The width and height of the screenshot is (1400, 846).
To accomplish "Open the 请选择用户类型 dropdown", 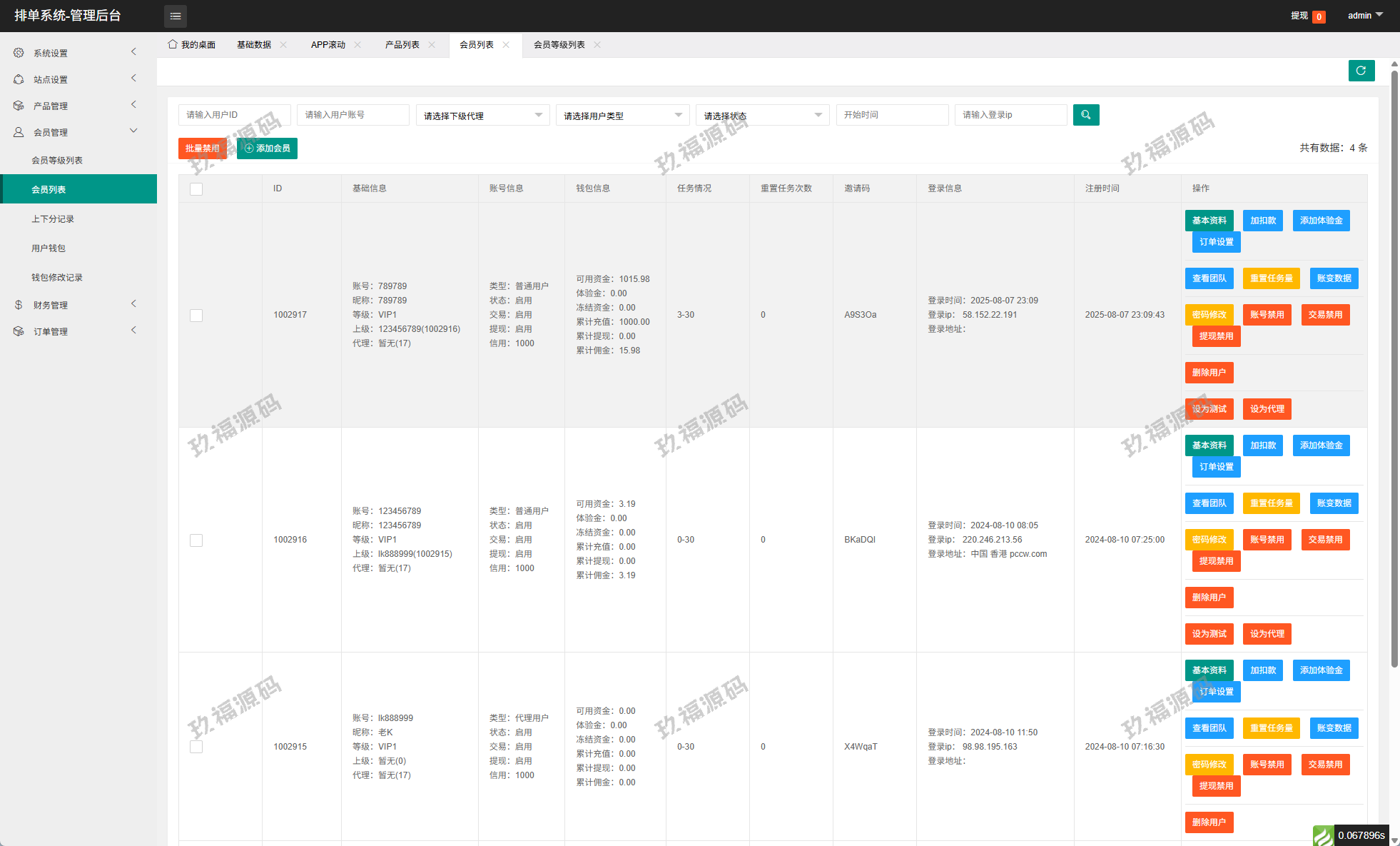I will click(x=622, y=115).
